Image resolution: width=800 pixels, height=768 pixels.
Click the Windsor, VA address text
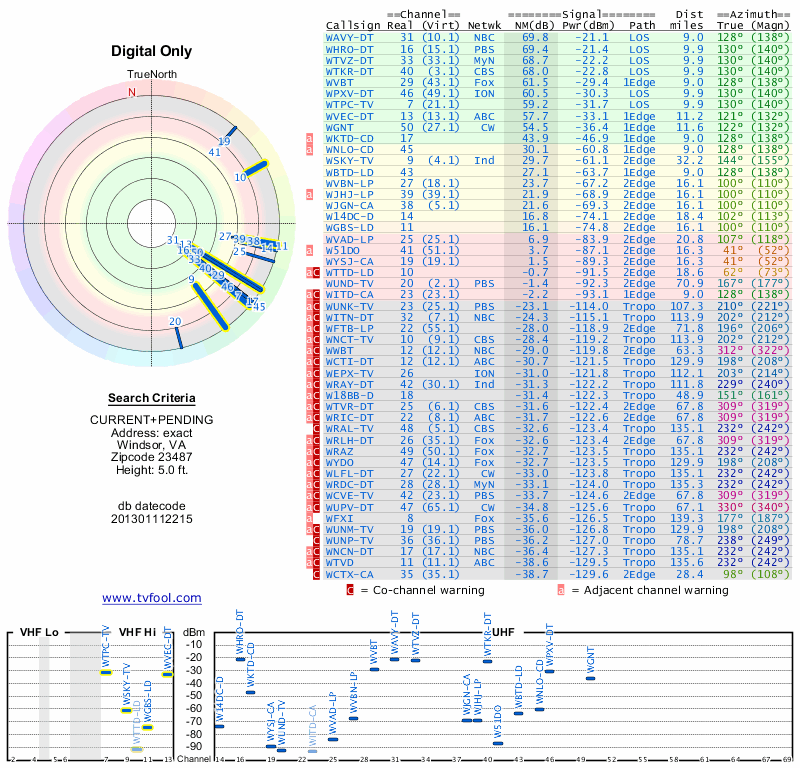pyautogui.click(x=152, y=445)
